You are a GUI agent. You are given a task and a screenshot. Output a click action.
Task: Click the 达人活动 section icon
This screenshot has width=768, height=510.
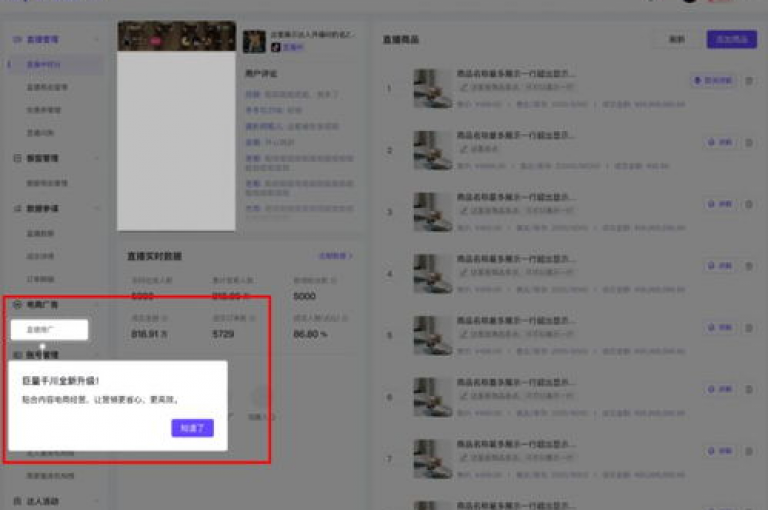[17, 501]
